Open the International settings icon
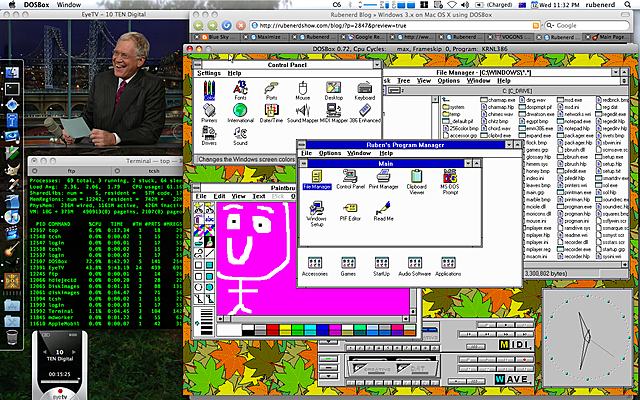The height and width of the screenshot is (400, 640). click(x=240, y=113)
